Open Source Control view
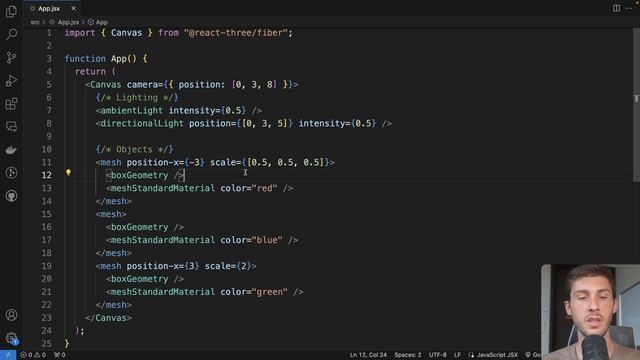The image size is (640, 360). (11, 57)
